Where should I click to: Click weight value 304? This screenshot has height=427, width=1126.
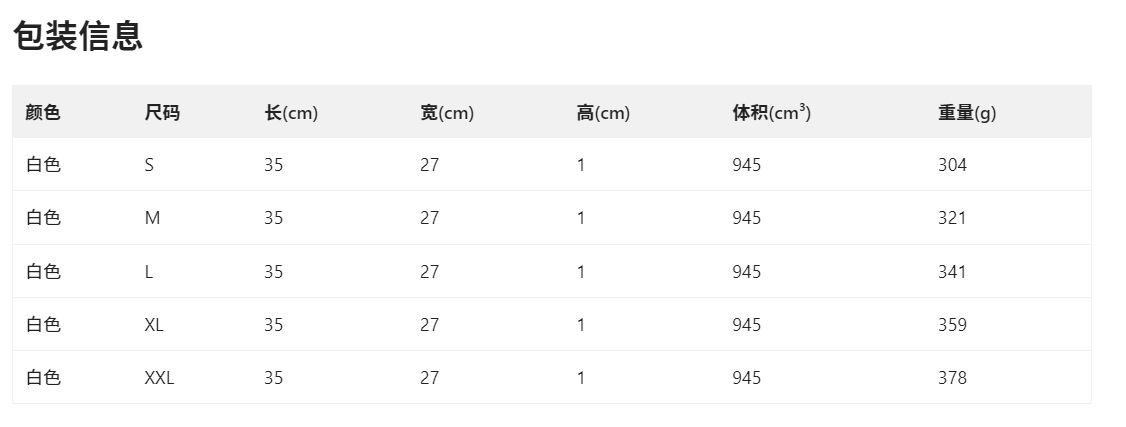point(952,165)
